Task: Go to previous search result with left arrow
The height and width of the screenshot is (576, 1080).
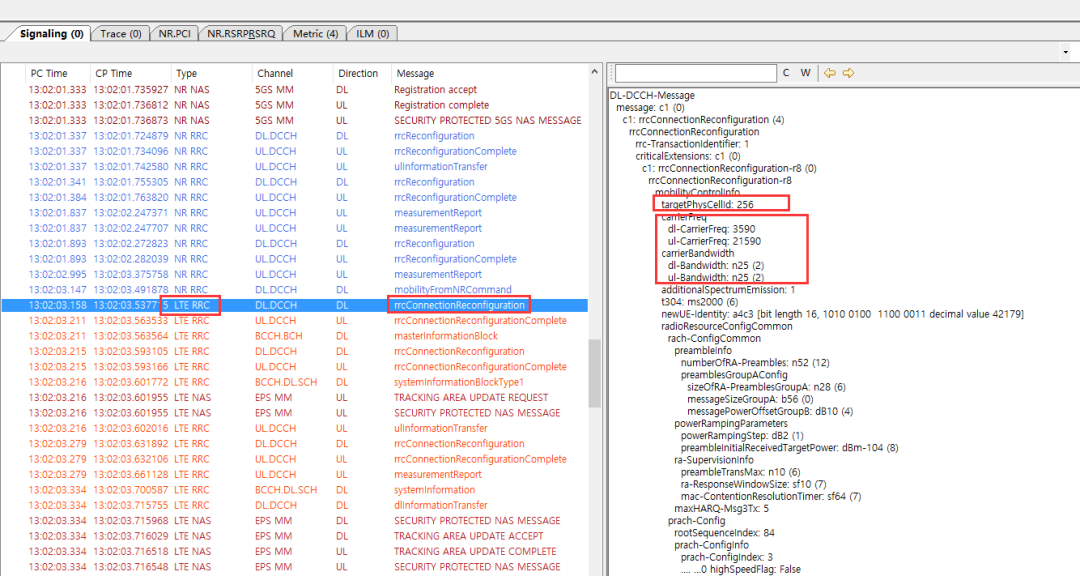Action: click(x=829, y=73)
